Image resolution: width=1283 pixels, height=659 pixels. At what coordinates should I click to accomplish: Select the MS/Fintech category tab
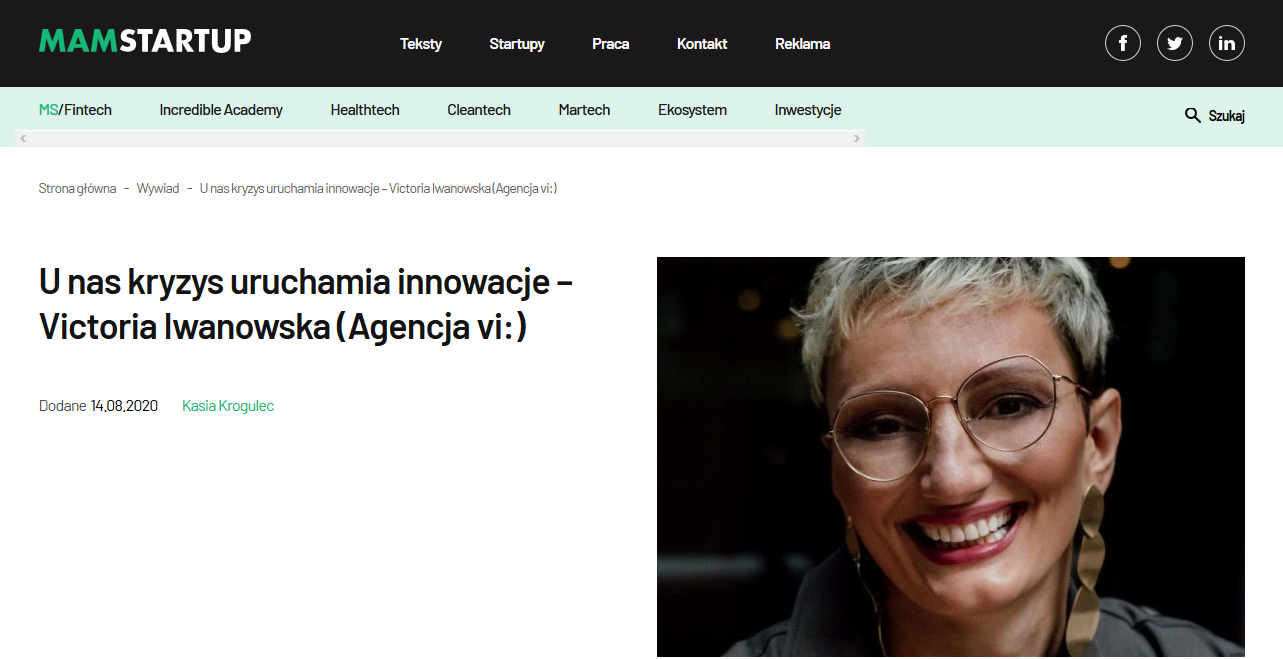75,110
